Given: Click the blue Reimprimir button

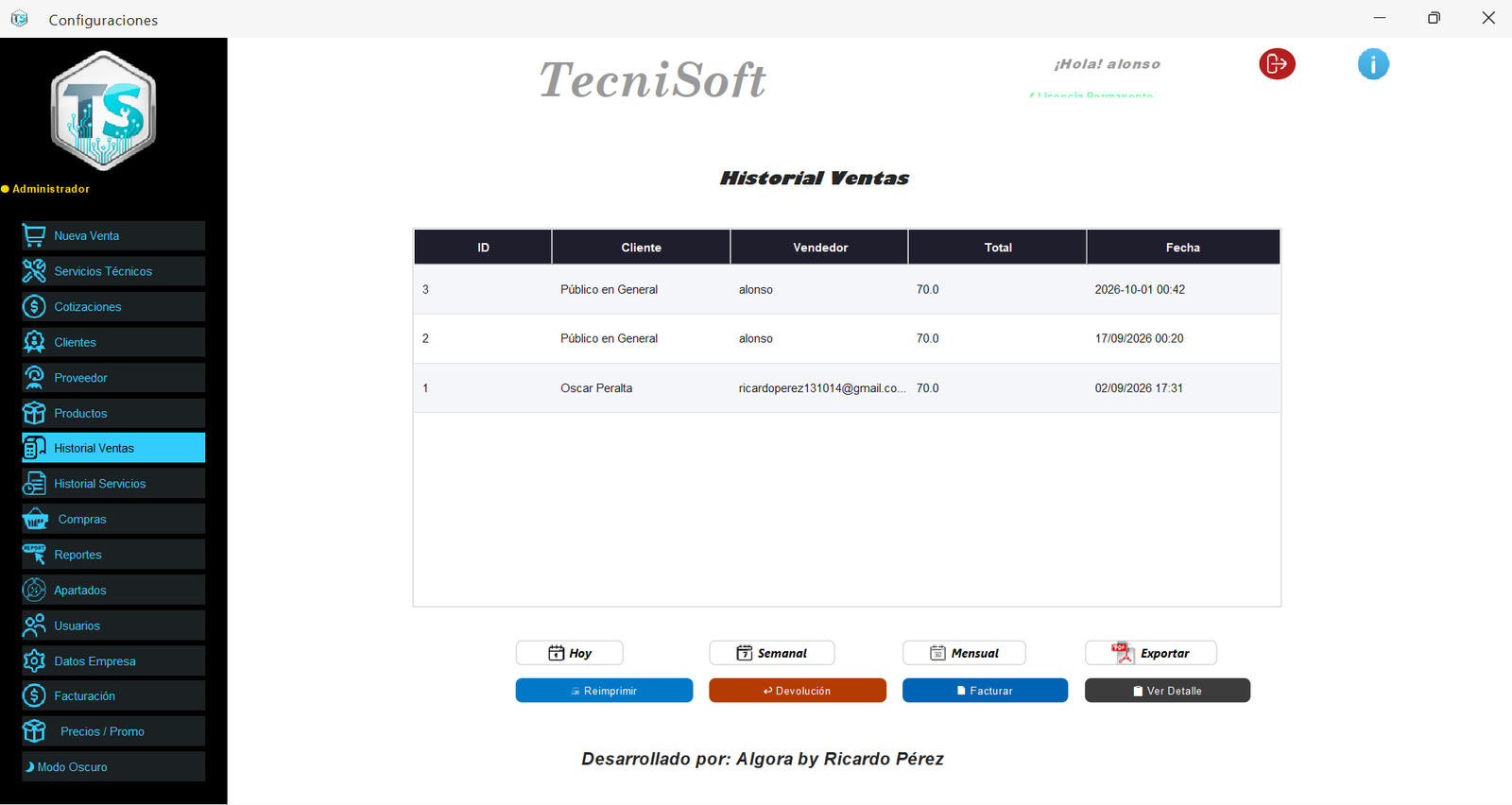Looking at the screenshot, I should click(x=604, y=691).
